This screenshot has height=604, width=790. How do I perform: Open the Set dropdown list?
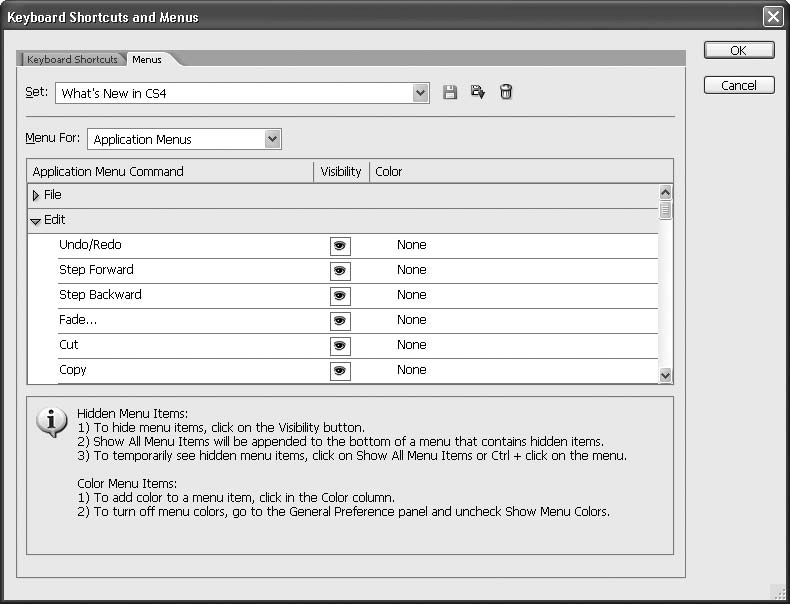click(421, 93)
